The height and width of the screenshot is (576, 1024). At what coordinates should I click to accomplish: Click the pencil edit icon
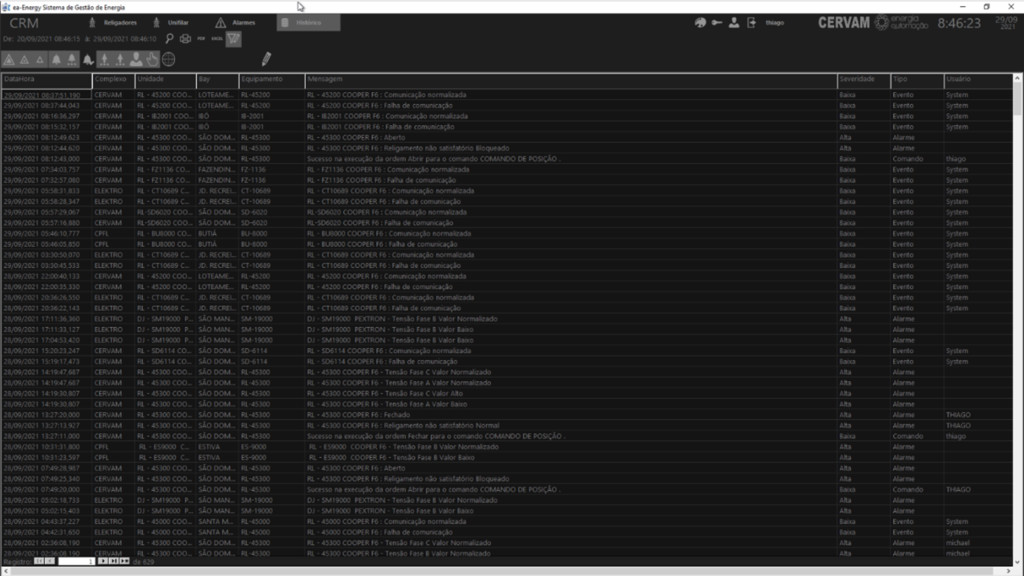(x=266, y=59)
